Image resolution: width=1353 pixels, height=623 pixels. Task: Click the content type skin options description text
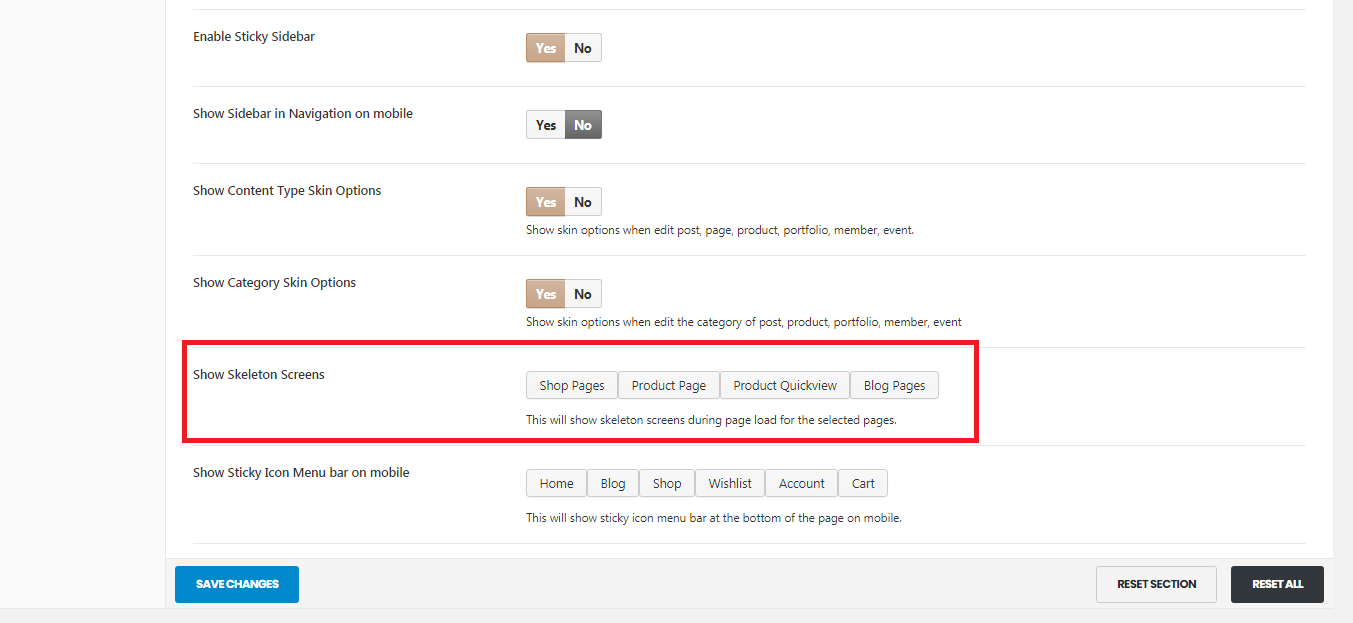pyautogui.click(x=720, y=230)
